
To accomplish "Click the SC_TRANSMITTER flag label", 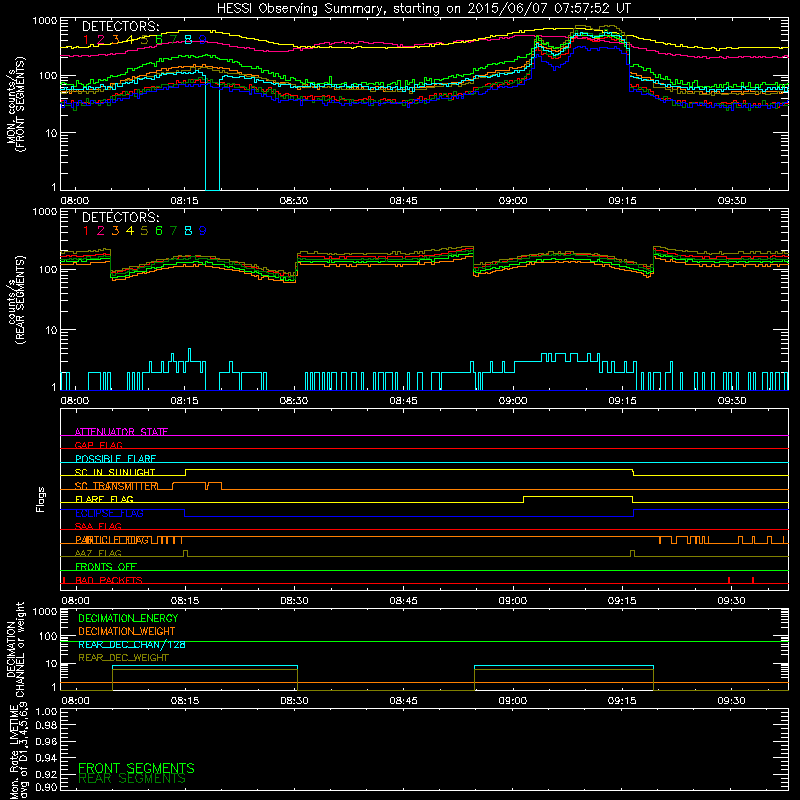I will tap(116, 486).
